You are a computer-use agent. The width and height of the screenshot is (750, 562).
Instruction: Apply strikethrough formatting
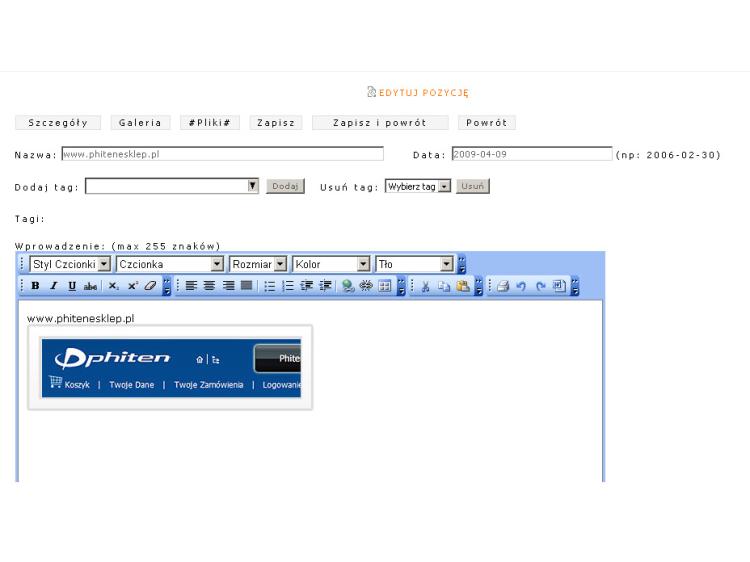90,286
